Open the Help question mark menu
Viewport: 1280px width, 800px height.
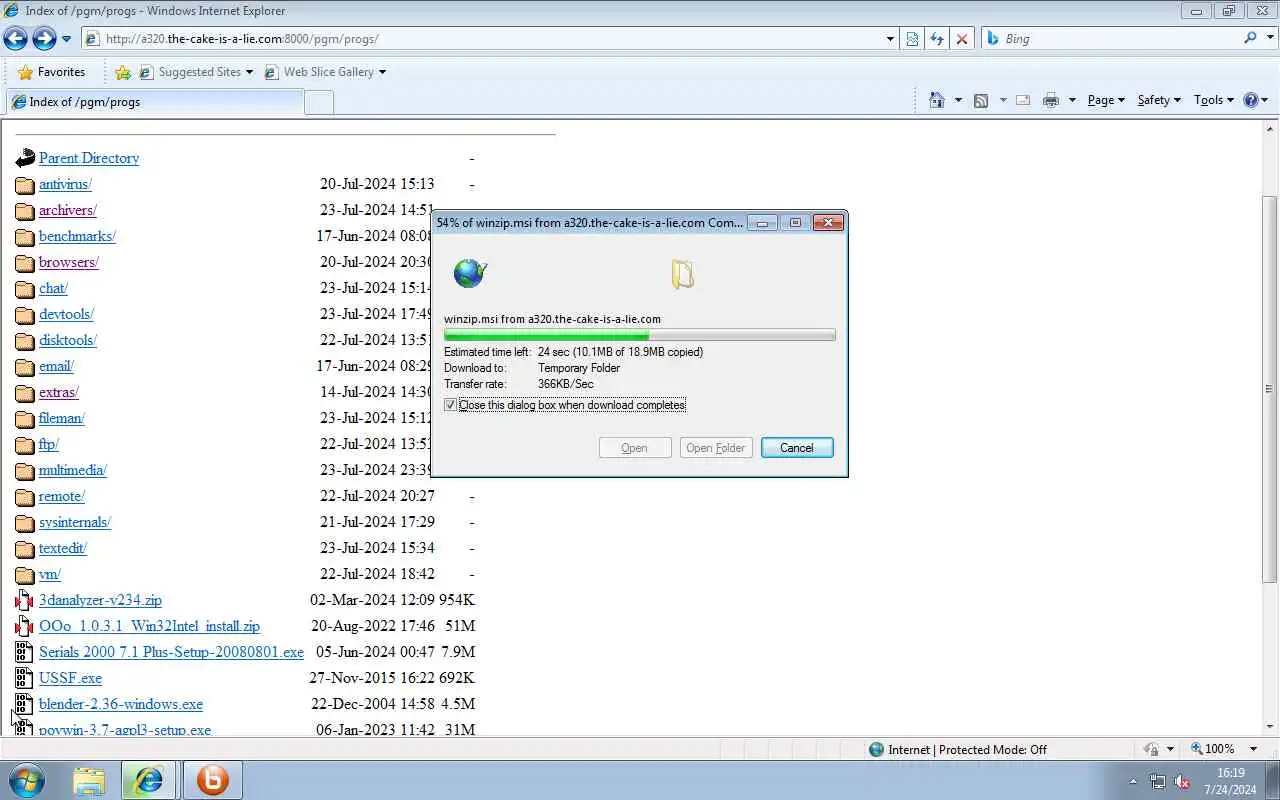[1255, 100]
